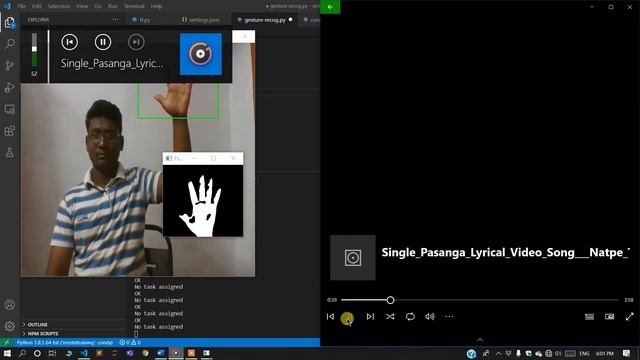This screenshot has width=640, height=360.
Task: Skip to next track in media overlay
Action: click(x=136, y=42)
